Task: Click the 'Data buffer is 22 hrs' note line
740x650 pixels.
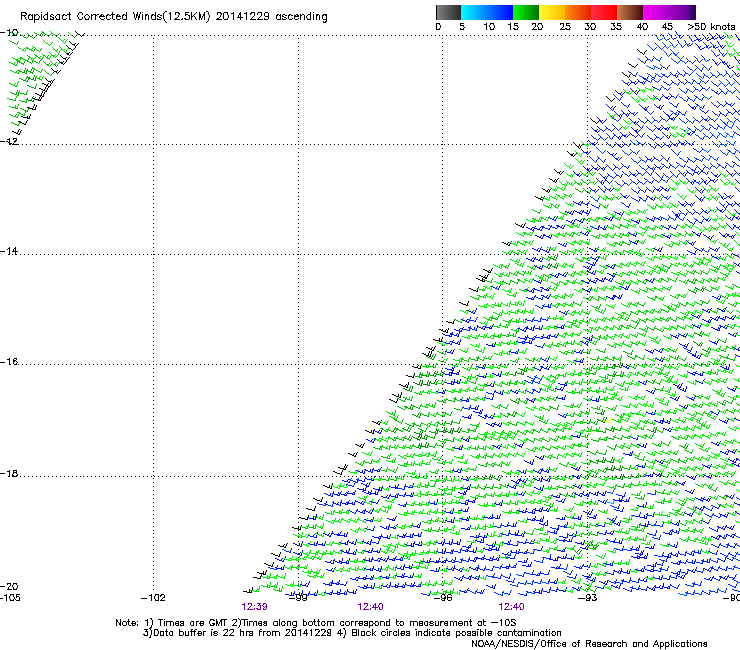Action: pos(352,633)
